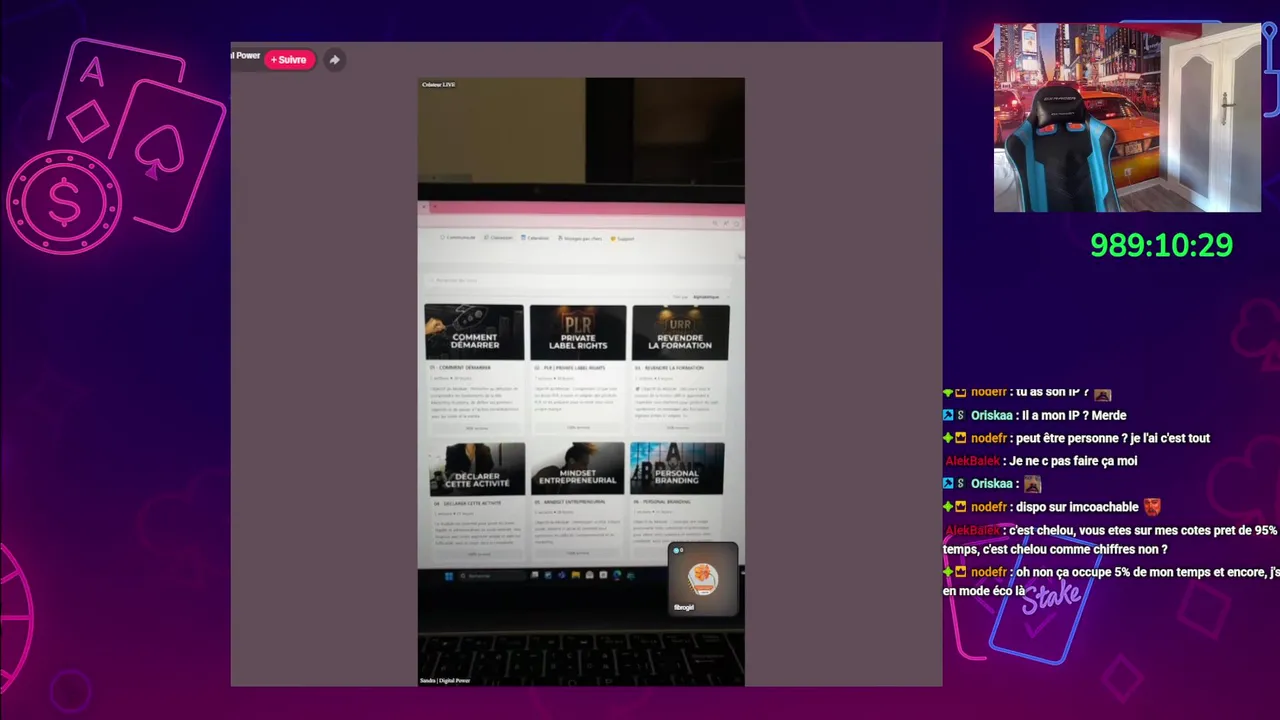The image size is (1280, 720).
Task: Click the emote after 'tu as son IP ?'
Action: coord(1102,394)
